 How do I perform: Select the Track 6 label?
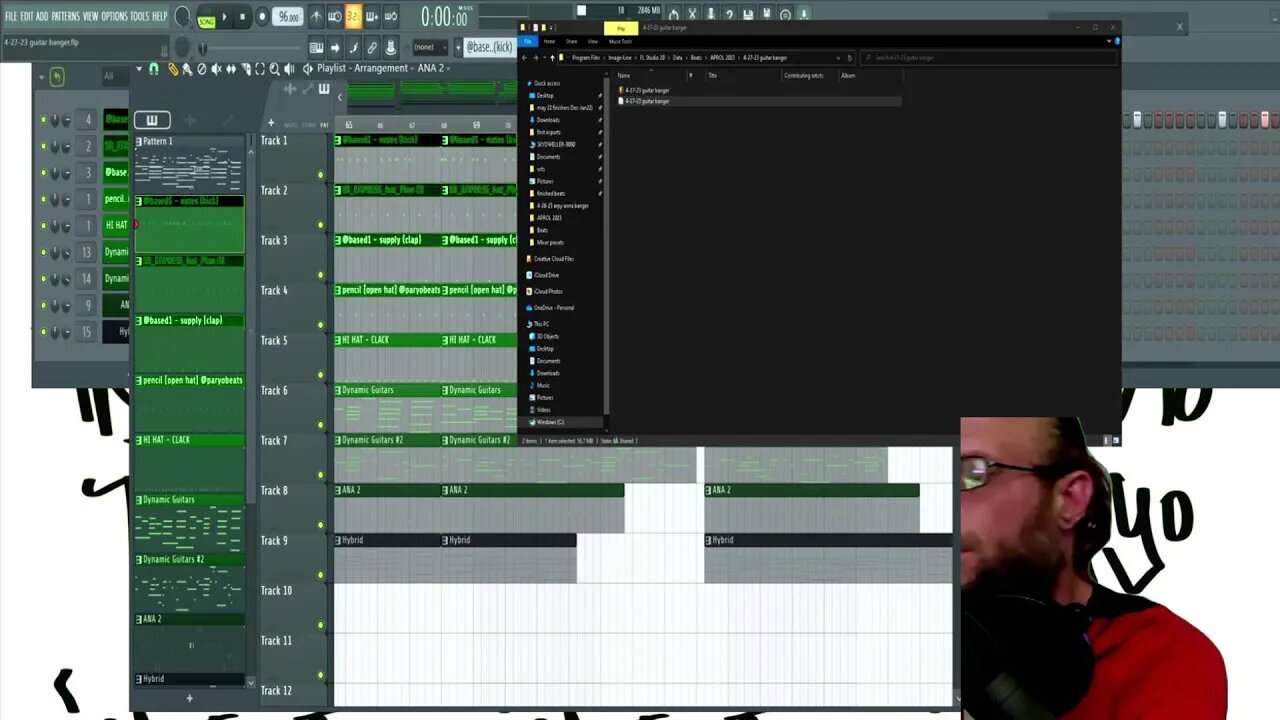274,390
